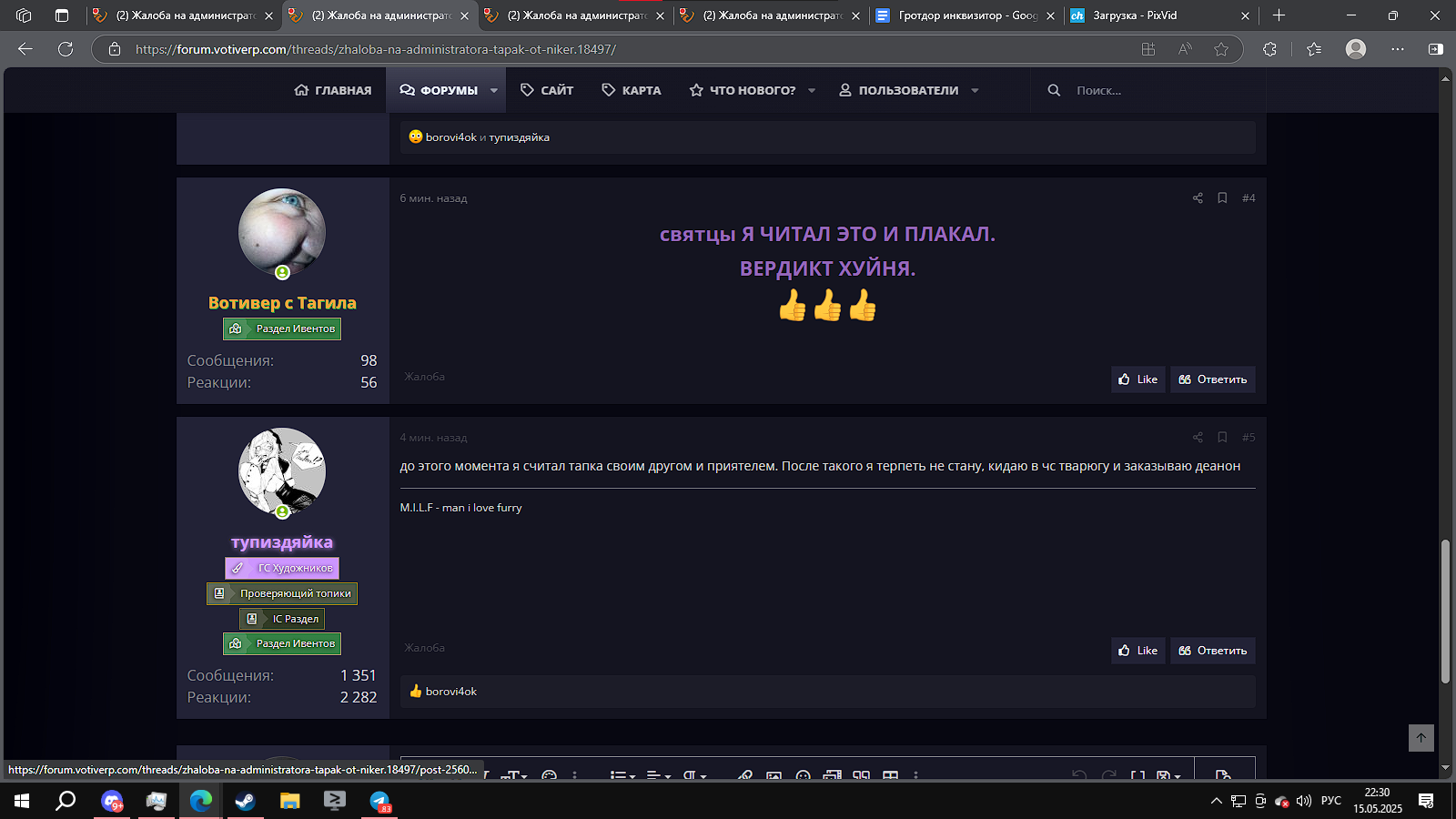This screenshot has width=1456, height=819.
Task: Share post #4 via share icon
Action: [x=1198, y=198]
